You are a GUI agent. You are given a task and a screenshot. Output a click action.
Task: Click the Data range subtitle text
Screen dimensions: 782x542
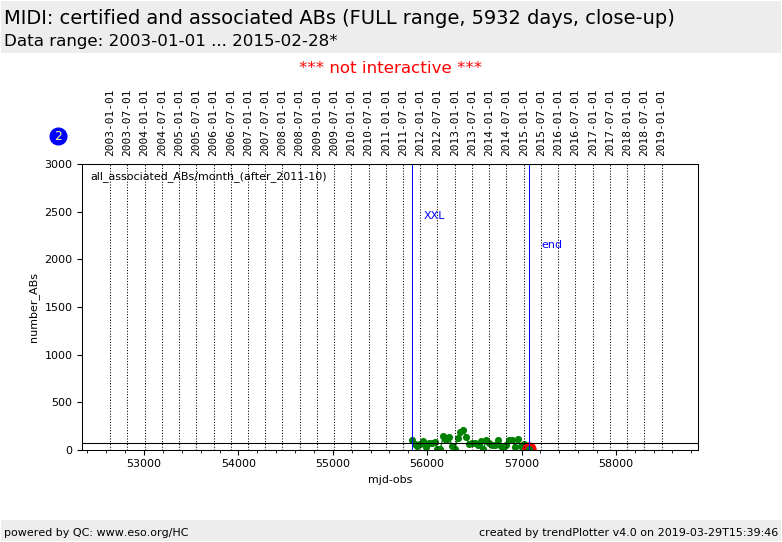click(x=170, y=41)
